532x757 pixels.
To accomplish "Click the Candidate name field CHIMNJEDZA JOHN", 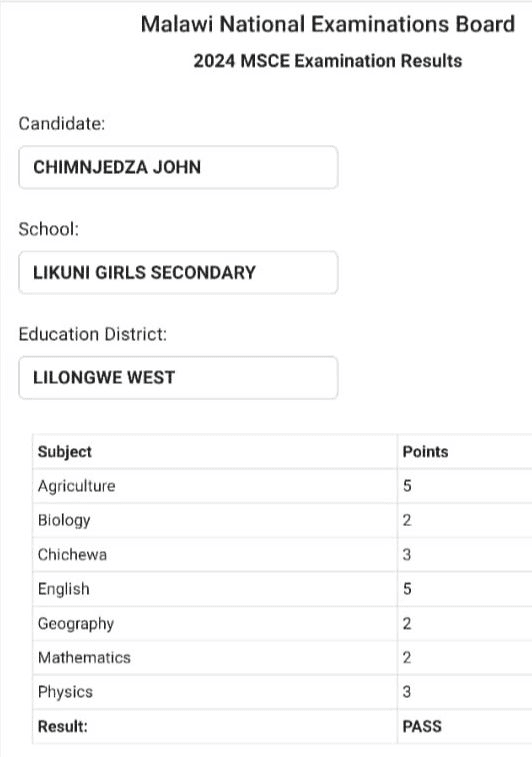I will coord(178,168).
